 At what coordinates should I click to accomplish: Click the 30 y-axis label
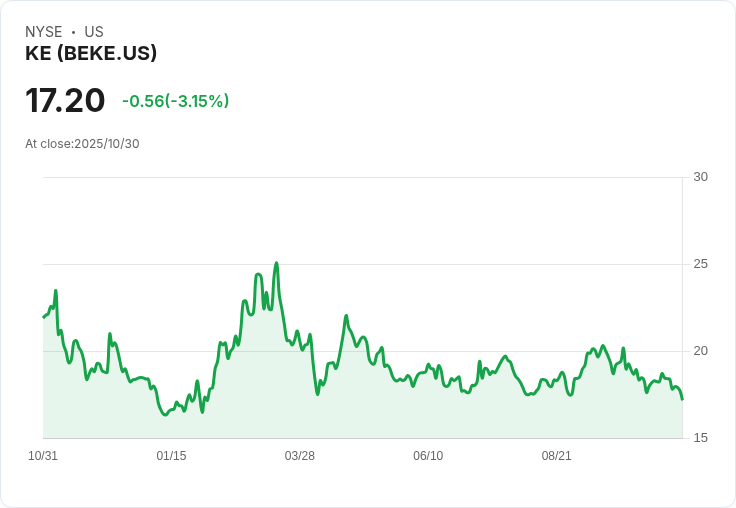click(700, 177)
